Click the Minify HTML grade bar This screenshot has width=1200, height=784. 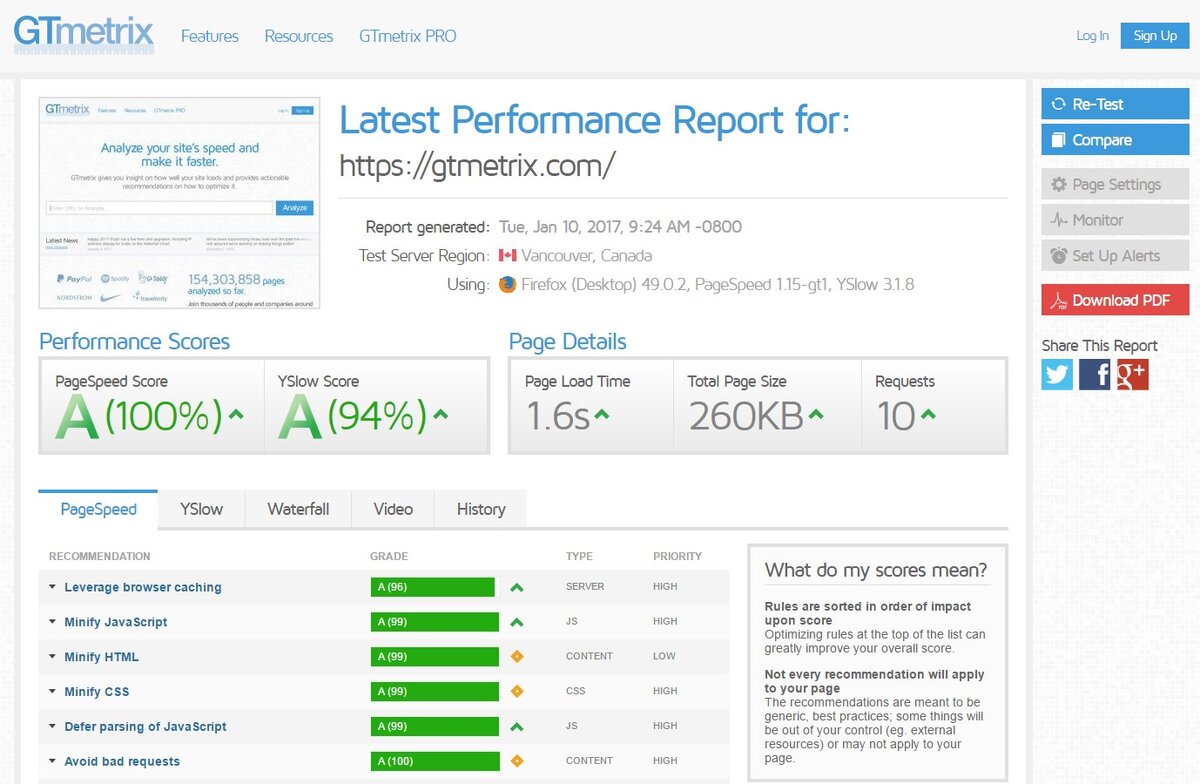pos(434,656)
